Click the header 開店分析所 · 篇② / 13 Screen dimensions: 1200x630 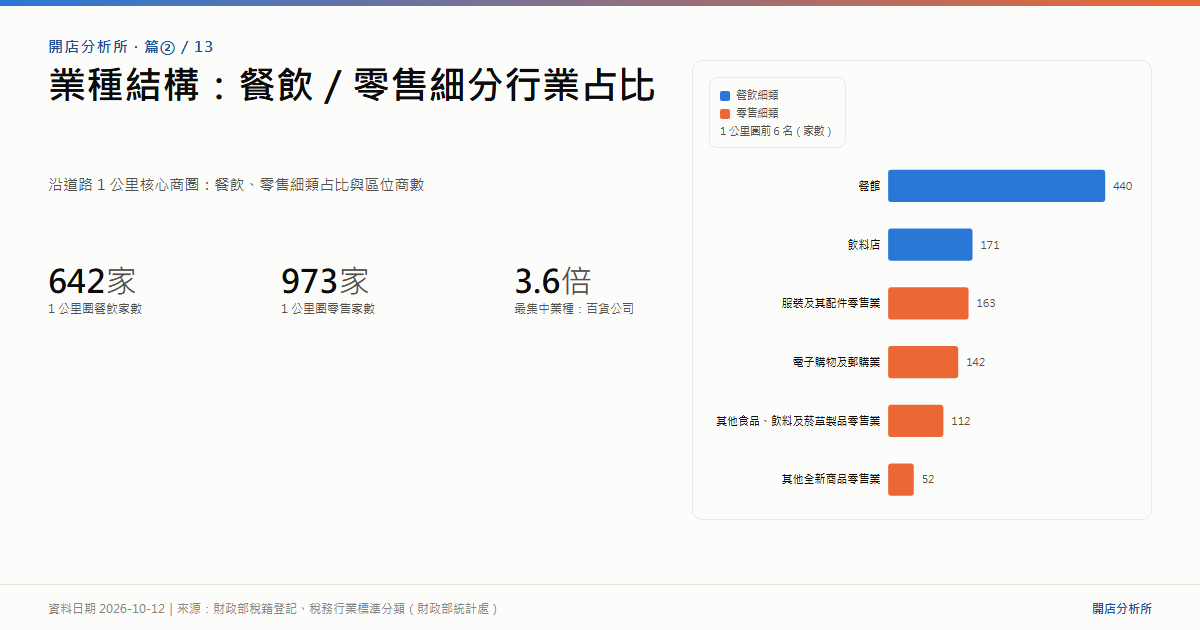point(131,47)
